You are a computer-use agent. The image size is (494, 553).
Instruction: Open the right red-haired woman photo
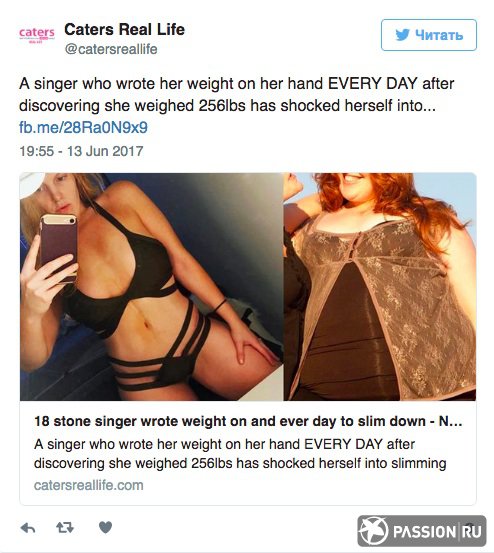[x=380, y=287]
